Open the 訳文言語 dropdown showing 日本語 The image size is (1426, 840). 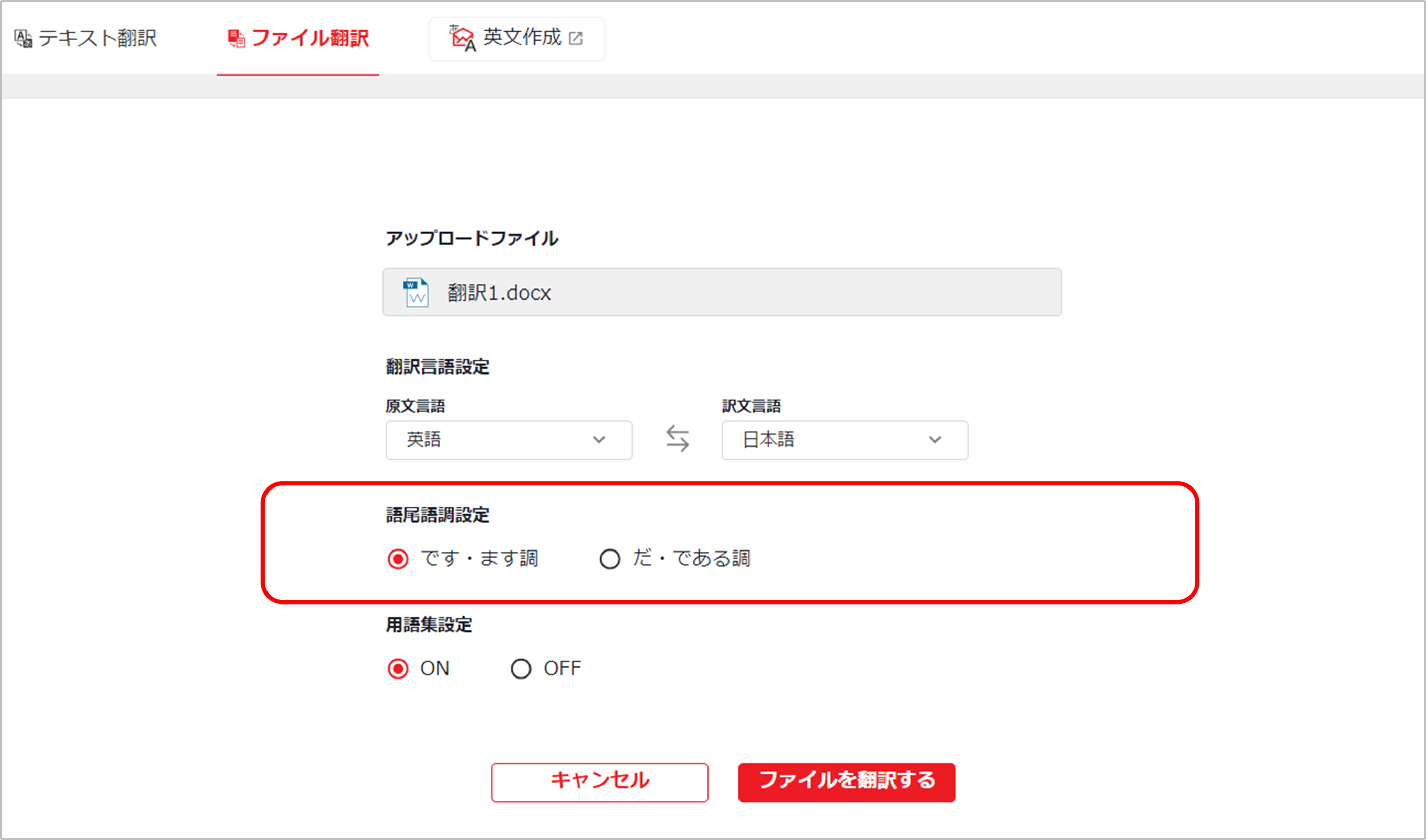coord(845,440)
